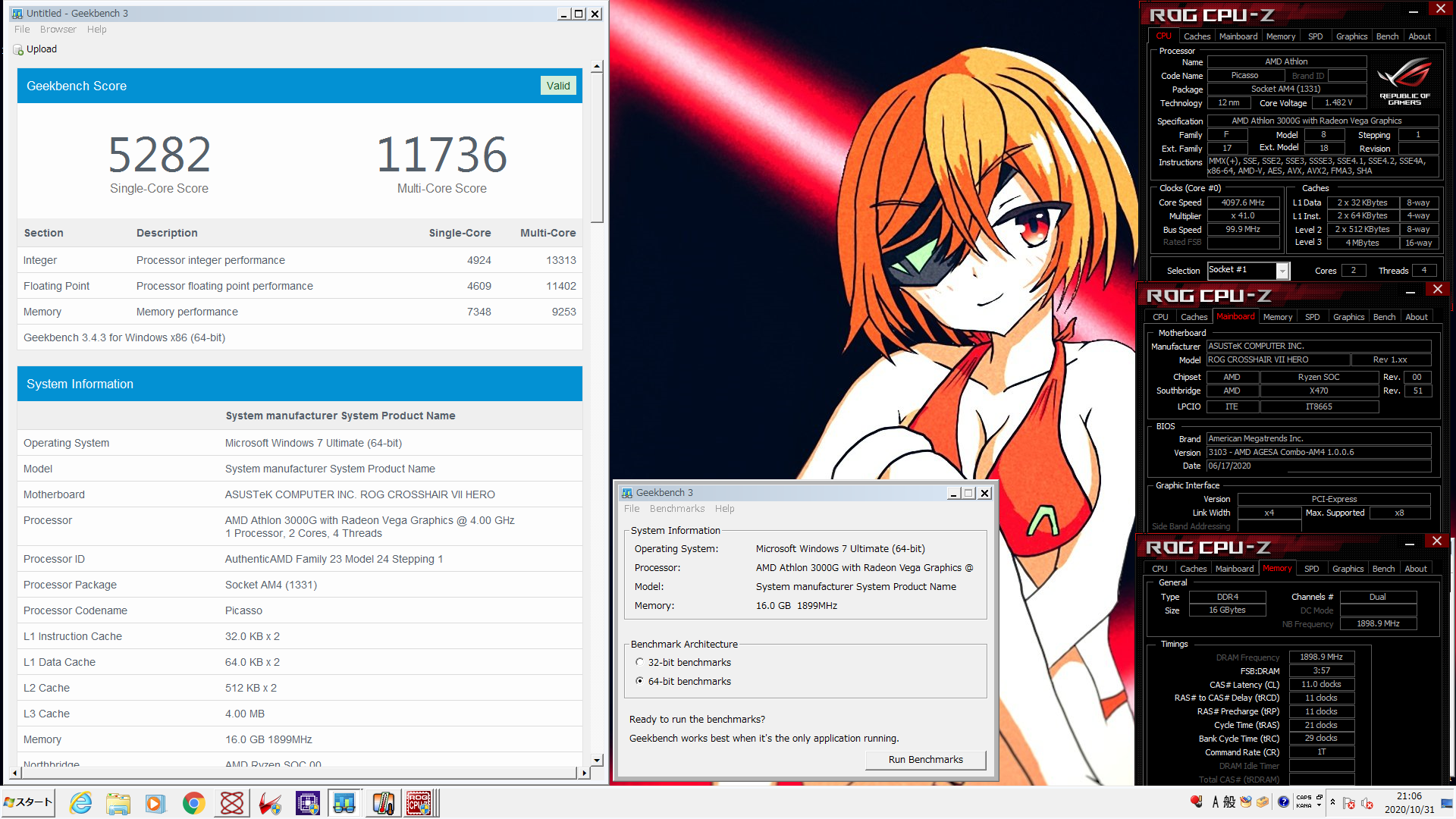
Task: Open the Socket #1 selection dropdown
Action: [1282, 271]
